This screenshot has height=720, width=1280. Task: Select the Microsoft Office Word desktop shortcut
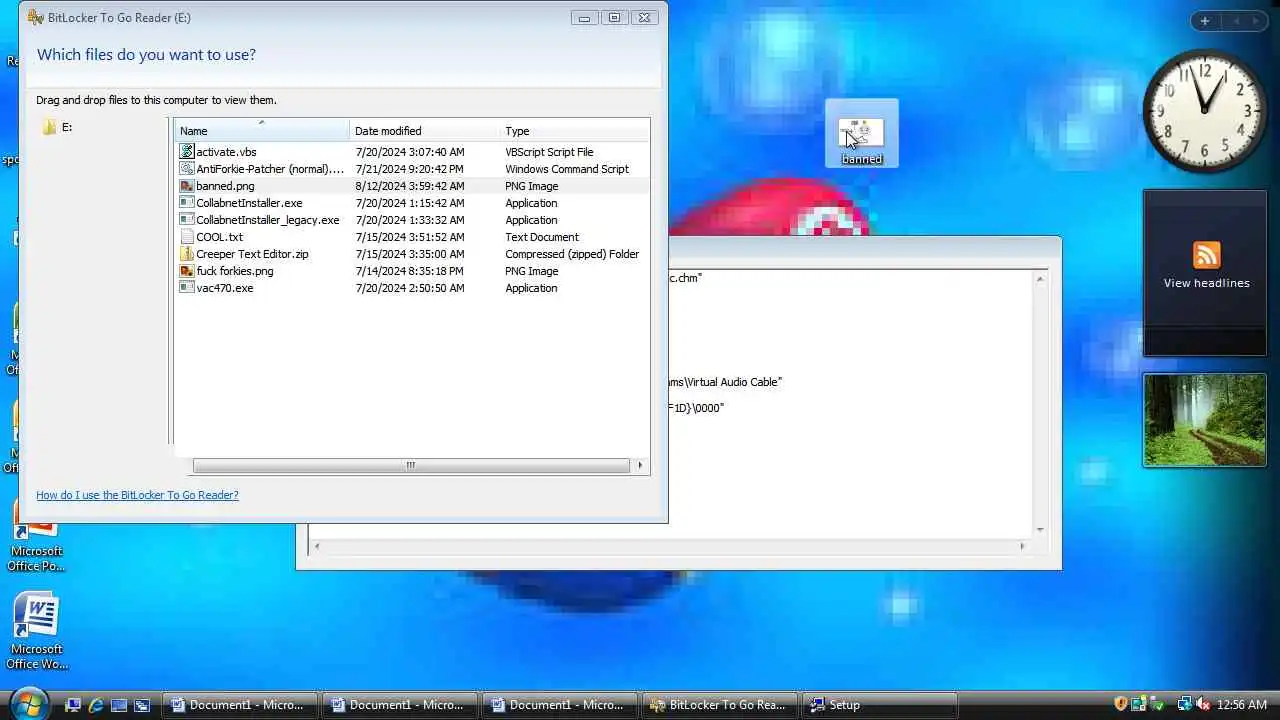pos(36,630)
